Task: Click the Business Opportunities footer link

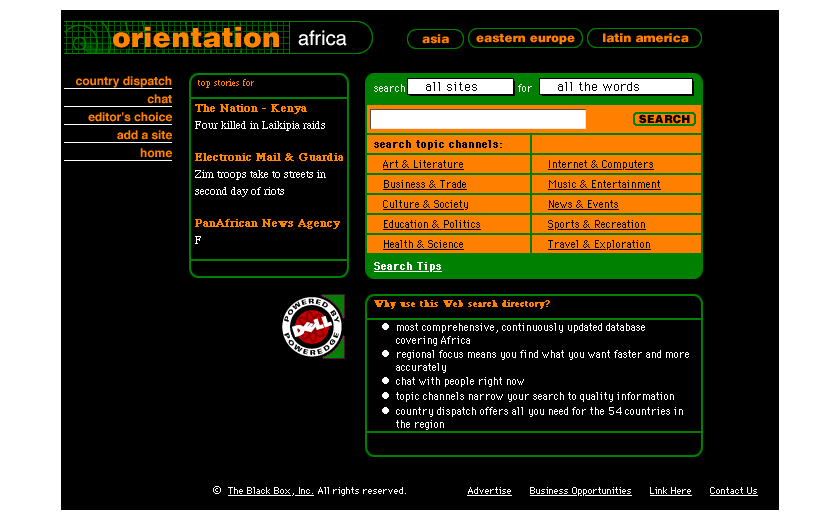Action: click(x=580, y=491)
